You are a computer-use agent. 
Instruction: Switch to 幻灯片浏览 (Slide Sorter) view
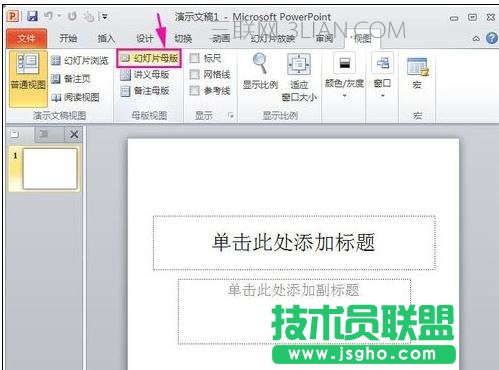[80, 60]
